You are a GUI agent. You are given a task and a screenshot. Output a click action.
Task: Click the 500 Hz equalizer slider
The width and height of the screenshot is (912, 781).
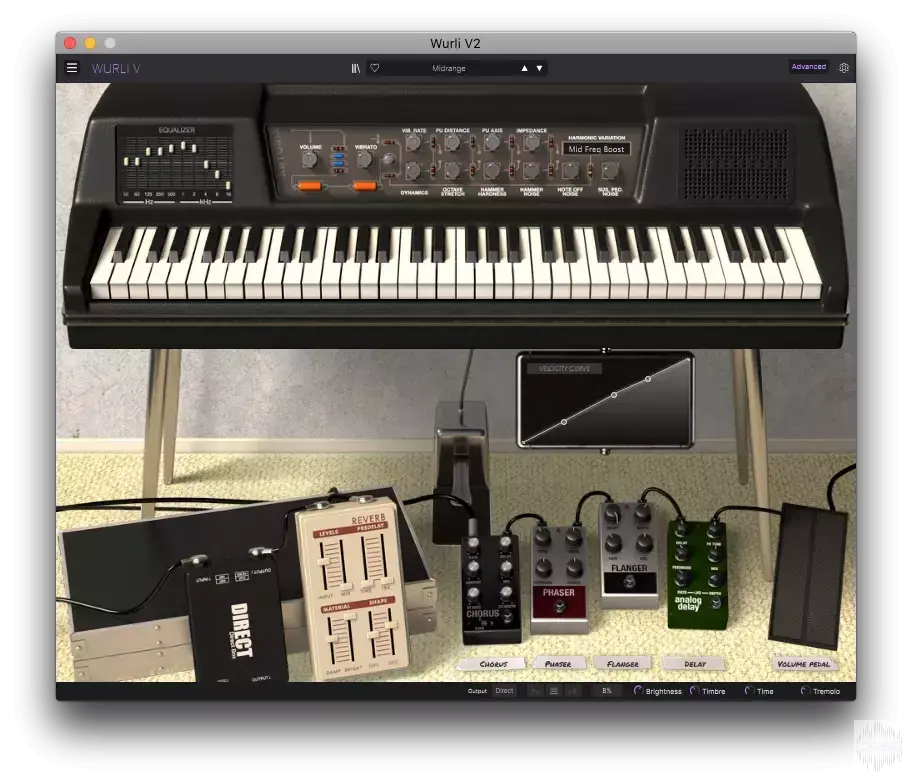[x=171, y=149]
